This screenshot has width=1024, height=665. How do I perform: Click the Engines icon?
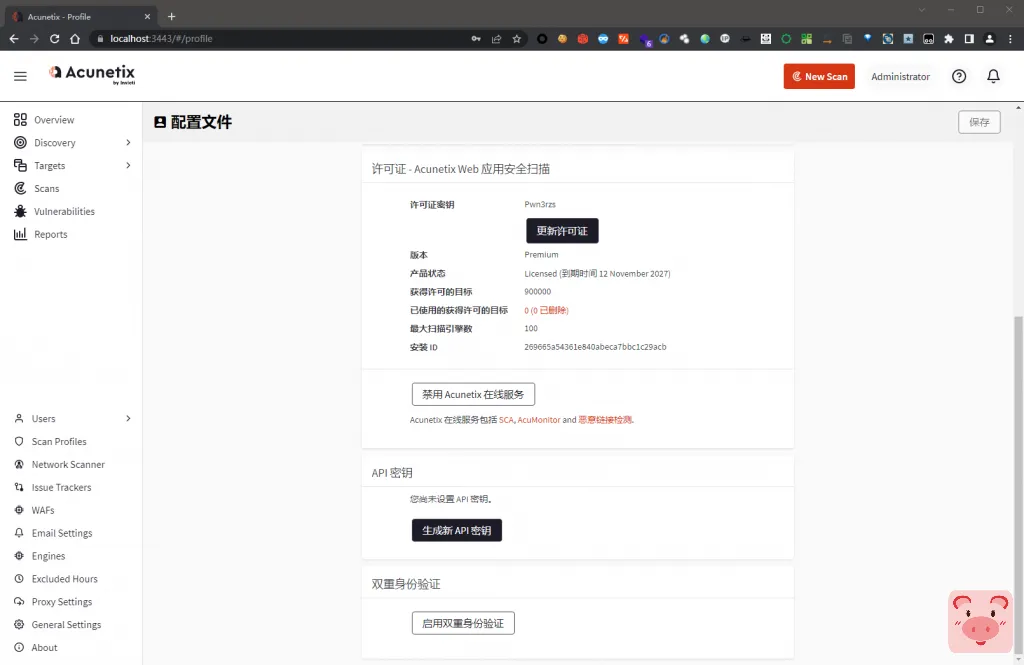pyautogui.click(x=19, y=555)
